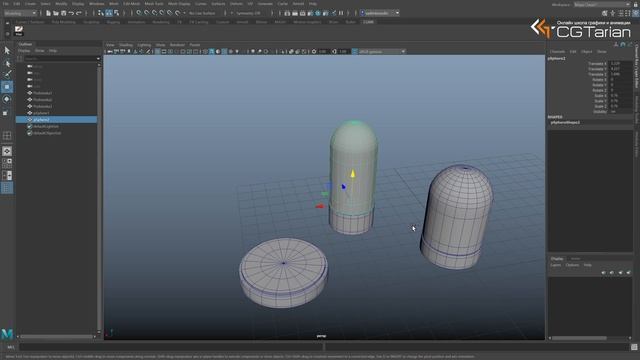This screenshot has width=640, height=360.
Task: Select by hierarchy mode icon
Action: click(101, 13)
